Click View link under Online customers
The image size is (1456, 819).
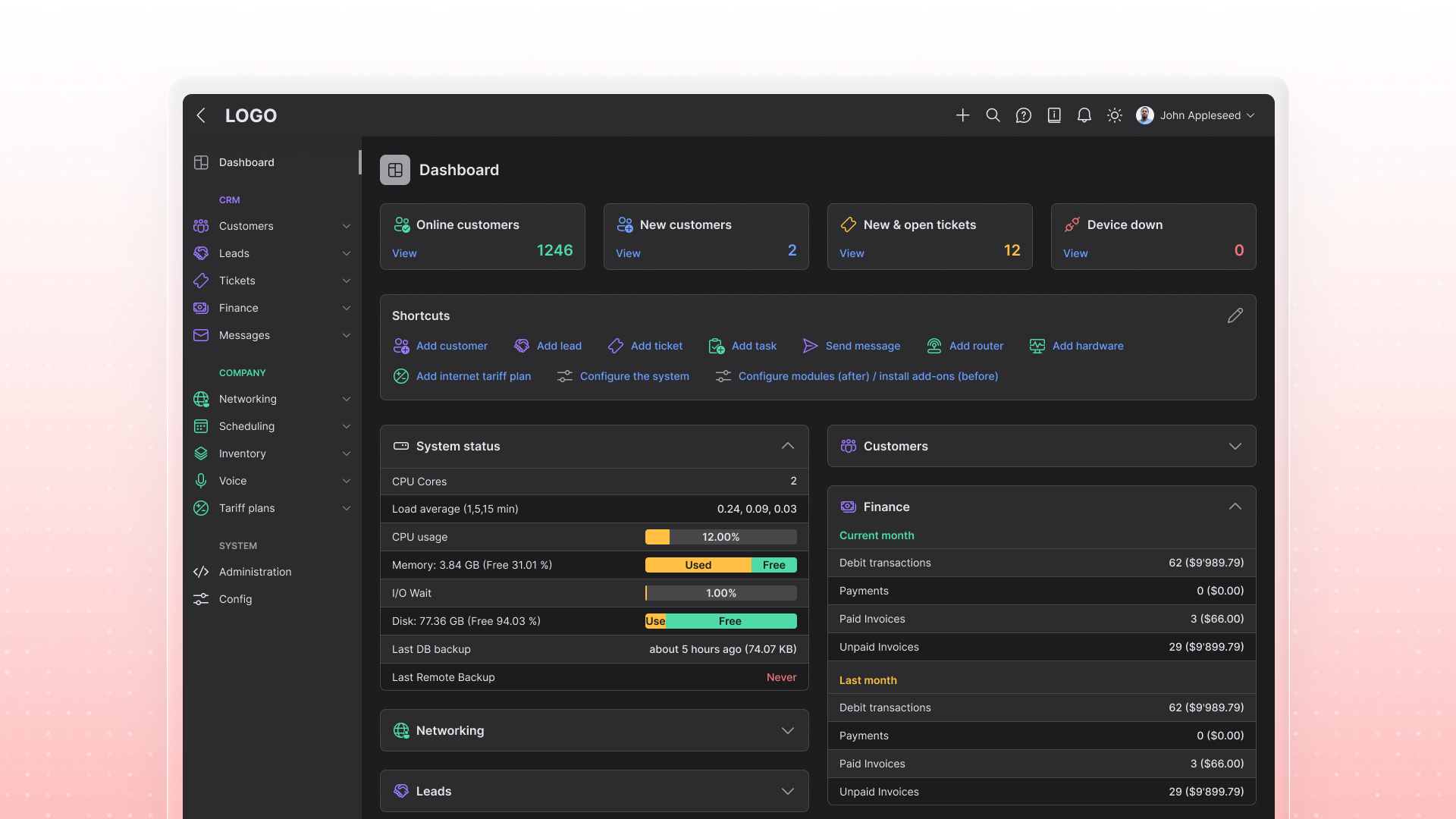pyautogui.click(x=404, y=253)
